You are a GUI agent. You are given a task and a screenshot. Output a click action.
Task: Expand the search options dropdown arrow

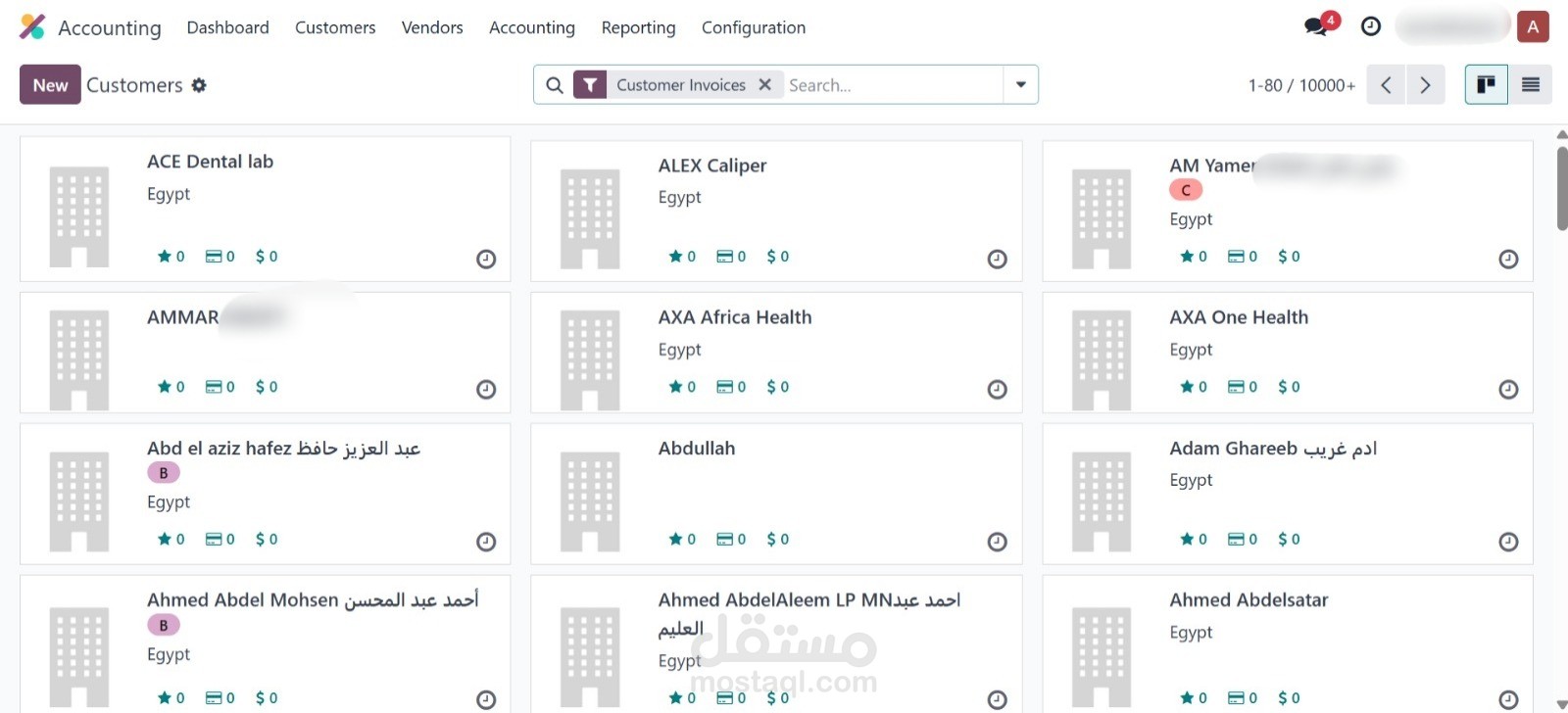coord(1020,85)
